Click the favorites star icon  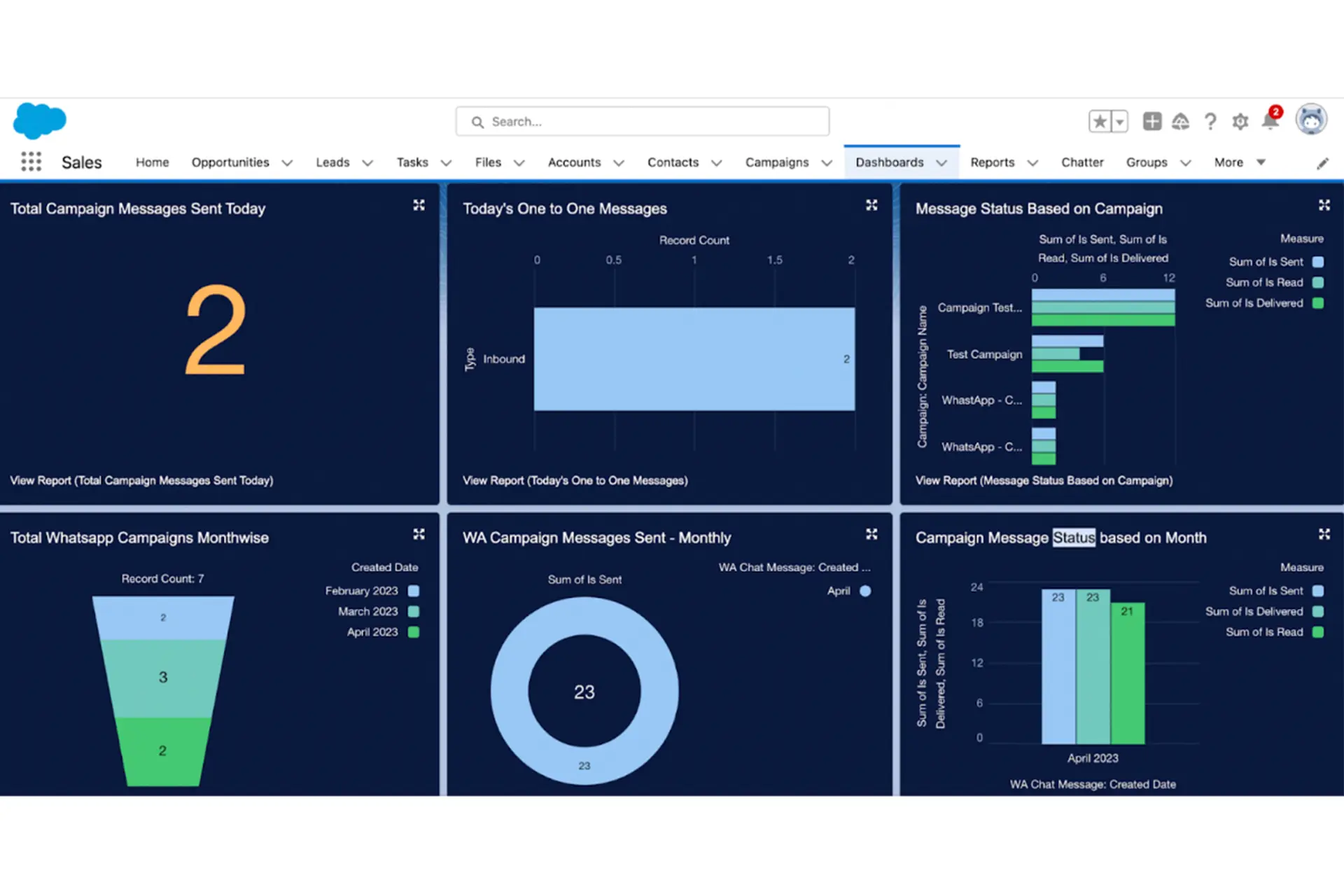[x=1098, y=120]
